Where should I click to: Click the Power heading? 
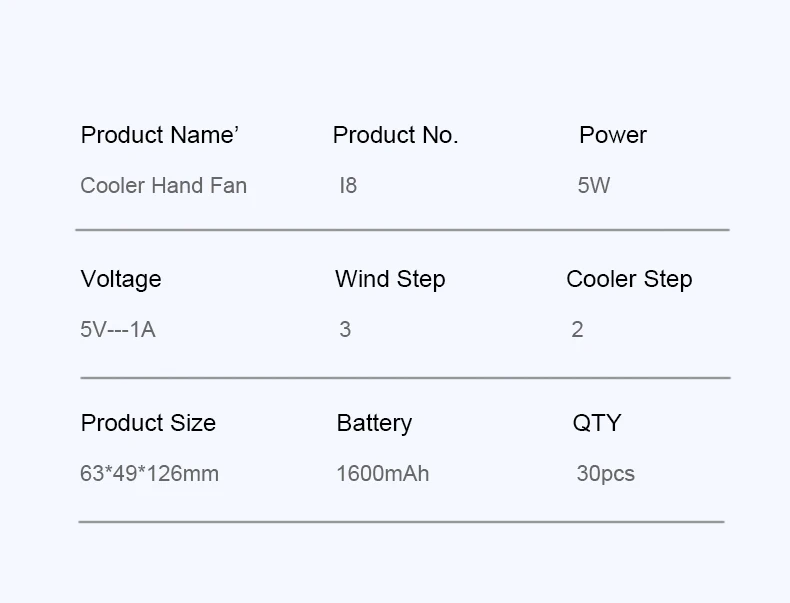pyautogui.click(x=613, y=135)
